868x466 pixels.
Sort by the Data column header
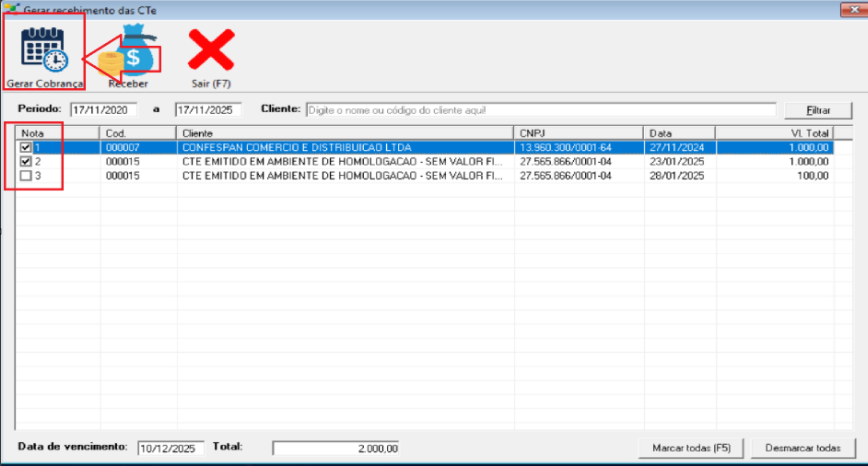click(678, 132)
